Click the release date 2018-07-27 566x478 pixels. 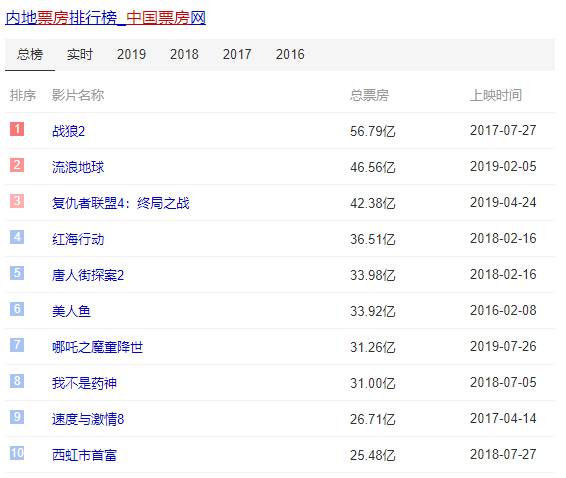point(503,454)
